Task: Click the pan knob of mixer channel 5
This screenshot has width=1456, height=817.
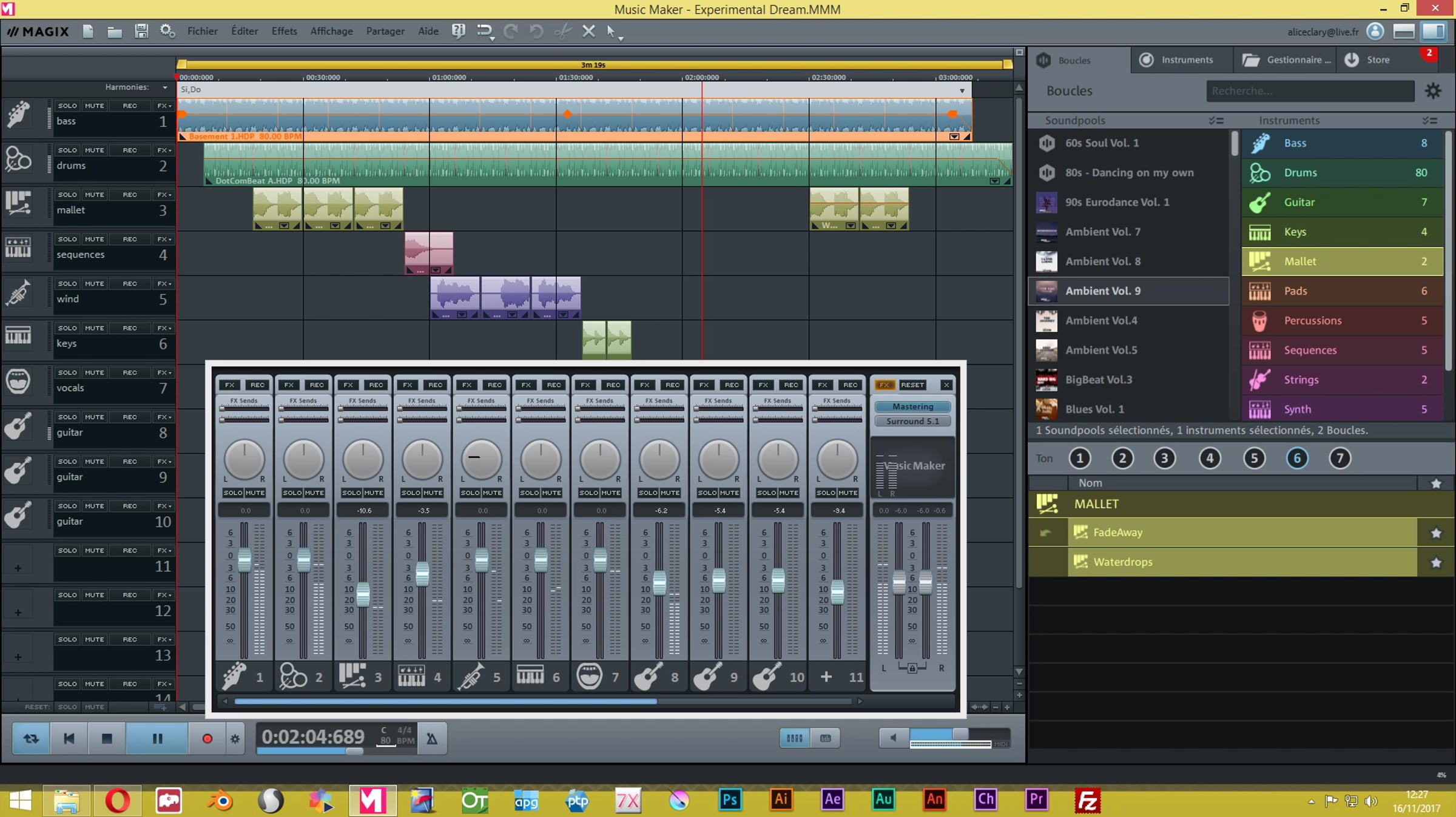Action: (481, 459)
